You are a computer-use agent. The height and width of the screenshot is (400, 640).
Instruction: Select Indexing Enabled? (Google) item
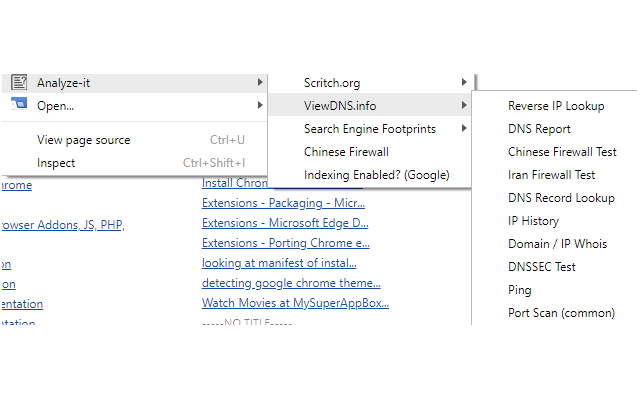click(370, 175)
